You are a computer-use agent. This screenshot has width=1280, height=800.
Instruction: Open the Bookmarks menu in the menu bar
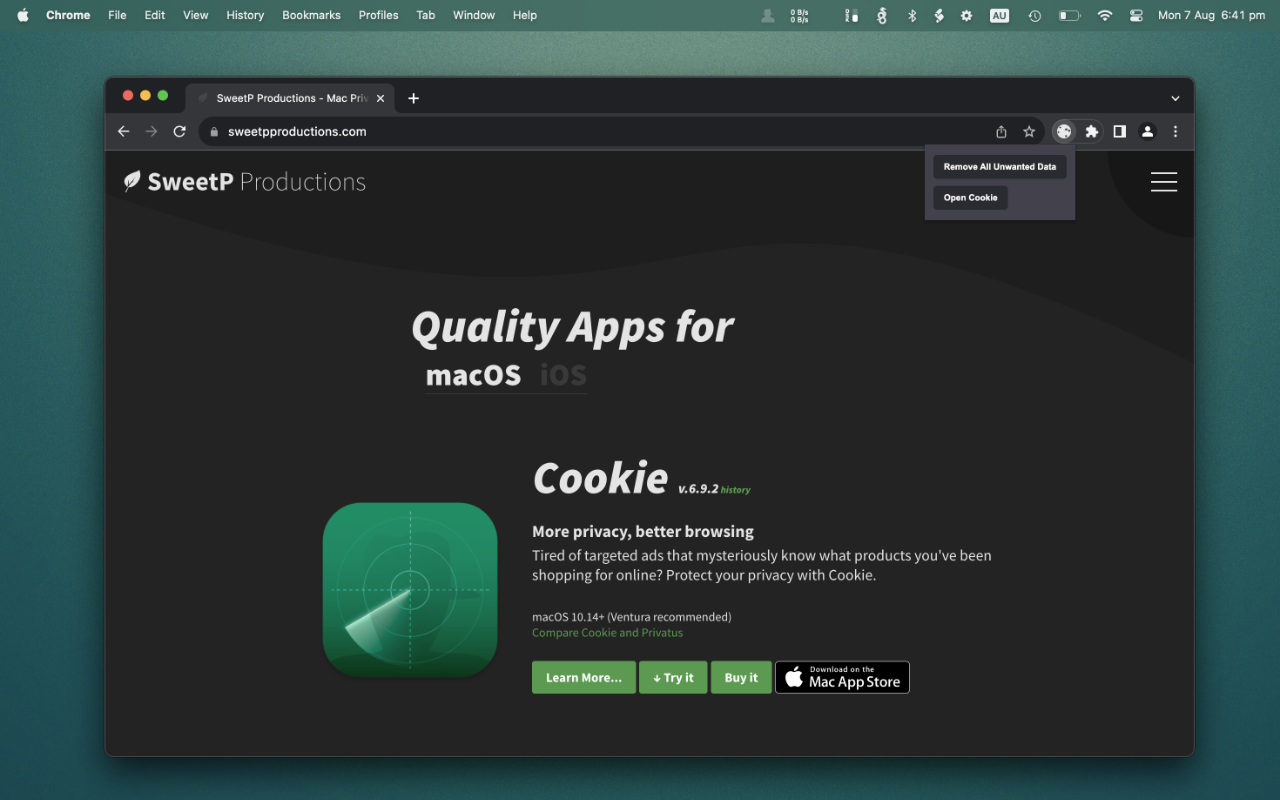tap(311, 15)
